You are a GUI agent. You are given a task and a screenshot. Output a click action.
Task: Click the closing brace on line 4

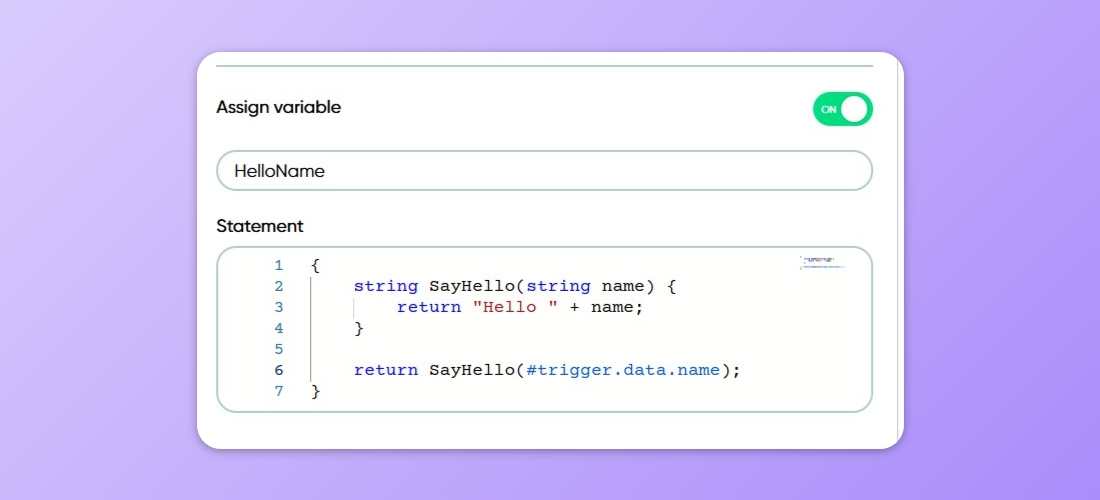[x=359, y=329]
